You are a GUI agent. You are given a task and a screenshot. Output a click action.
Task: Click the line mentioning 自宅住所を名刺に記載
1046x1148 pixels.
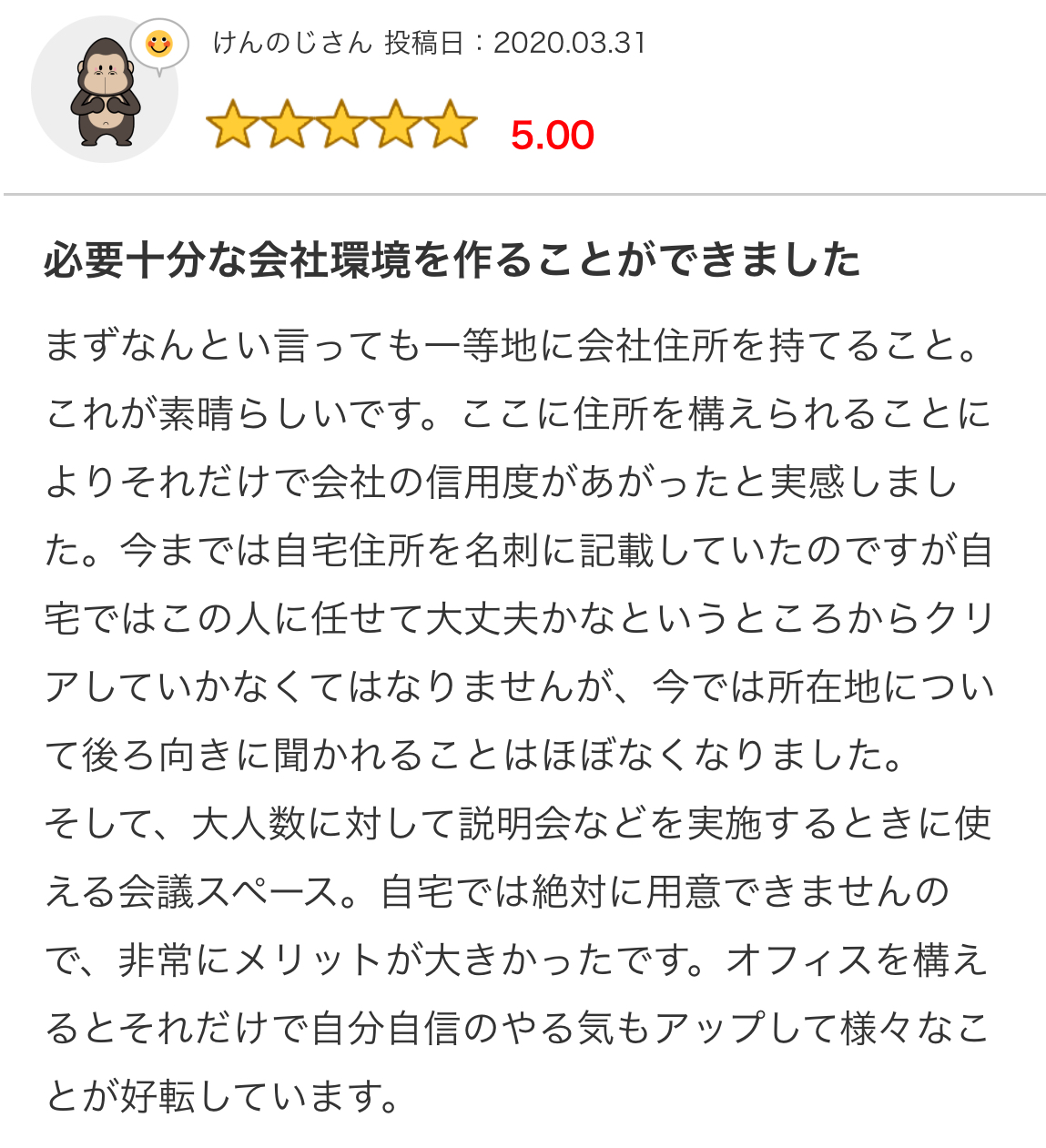pyautogui.click(x=519, y=551)
